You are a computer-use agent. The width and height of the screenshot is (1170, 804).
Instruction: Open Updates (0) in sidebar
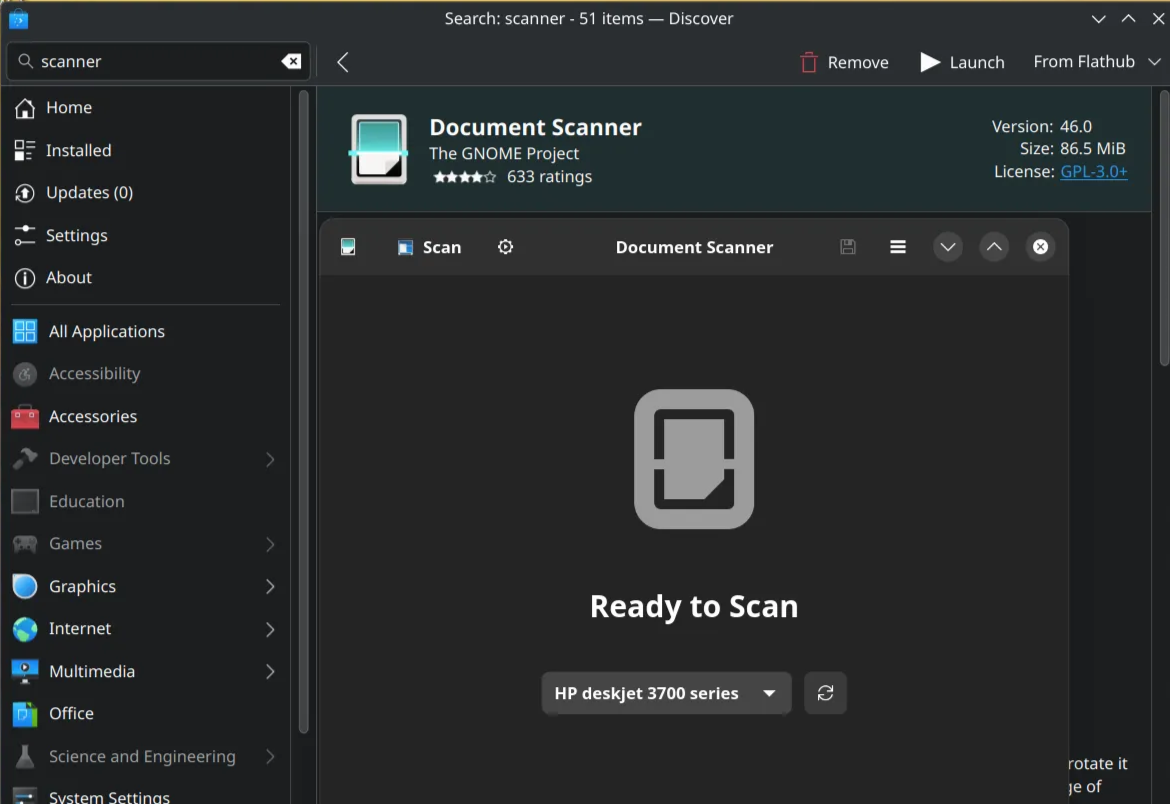click(x=89, y=192)
